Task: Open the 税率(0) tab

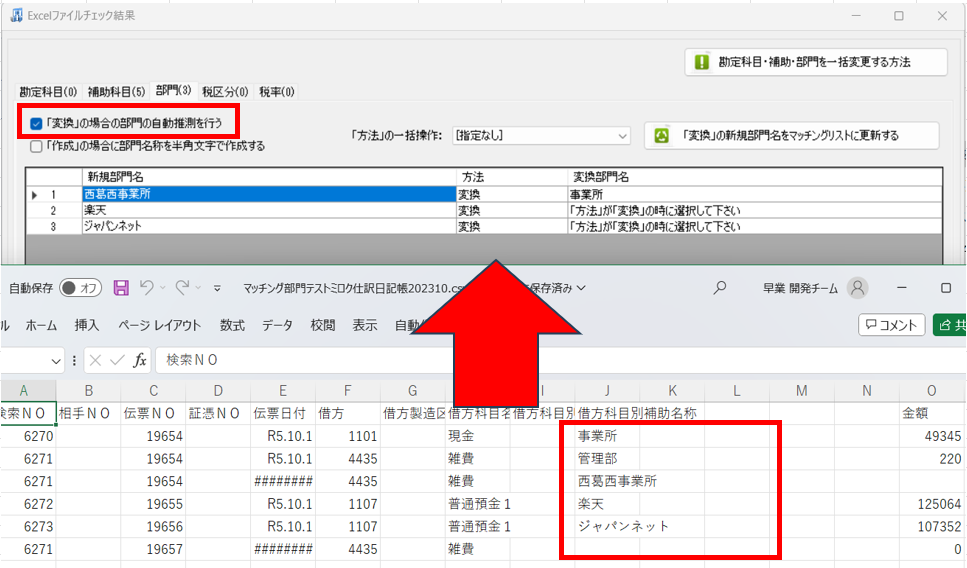Action: pyautogui.click(x=277, y=92)
